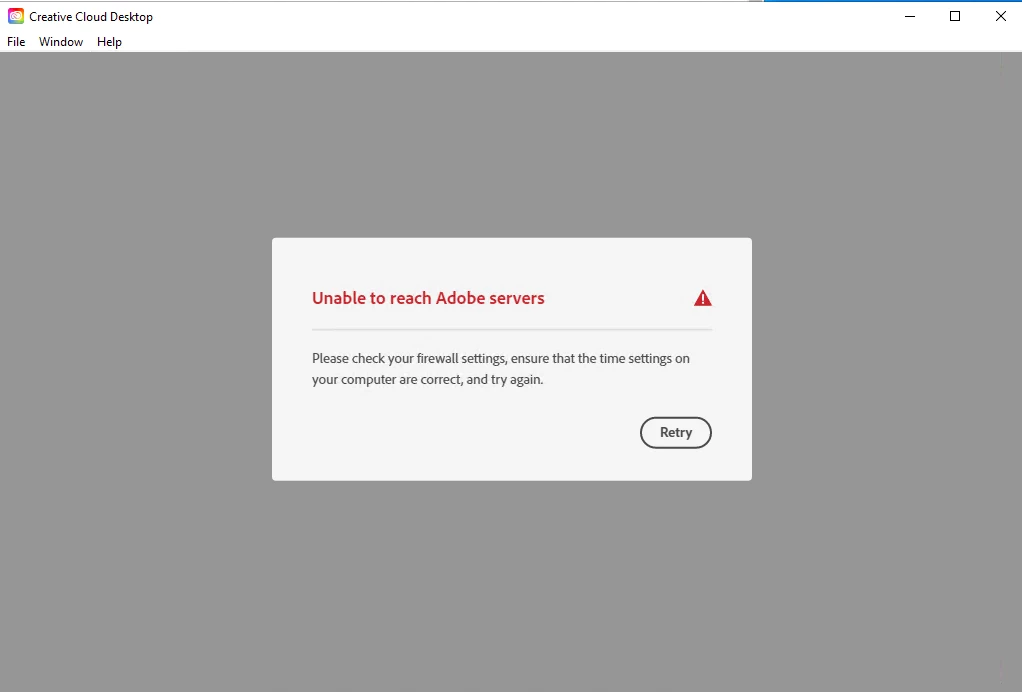The height and width of the screenshot is (692, 1022).
Task: Select the 'Unable to reach Adobe servers' heading
Action: (x=428, y=298)
